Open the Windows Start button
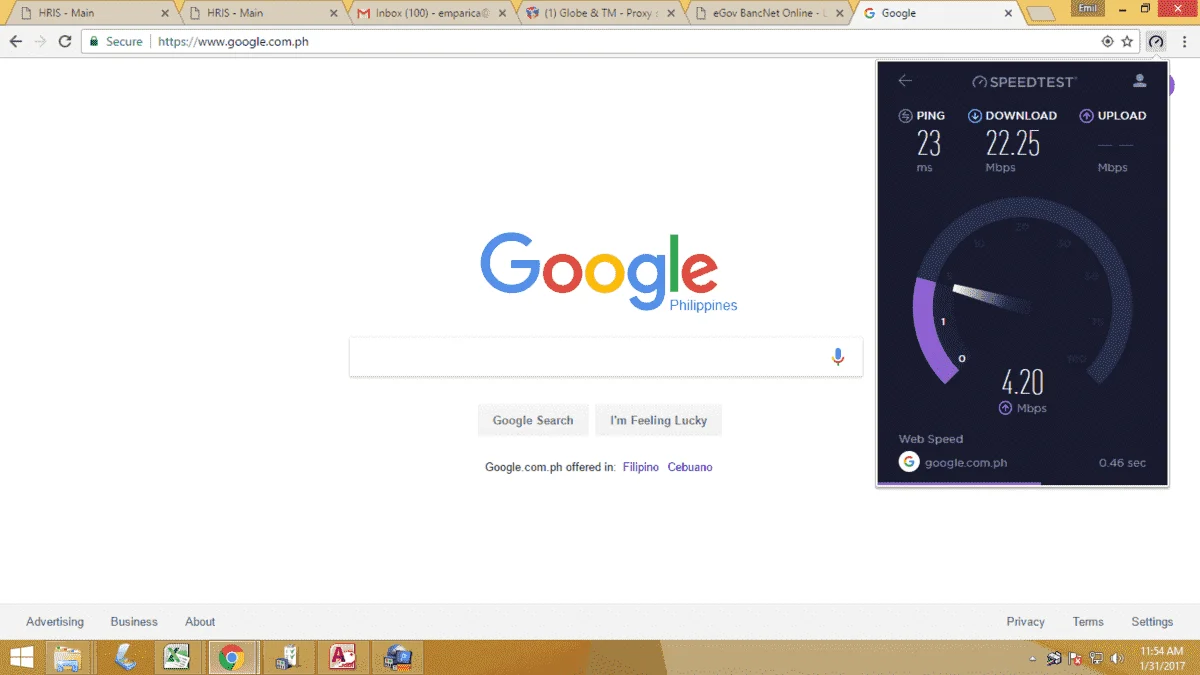The image size is (1200, 675). click(19, 657)
